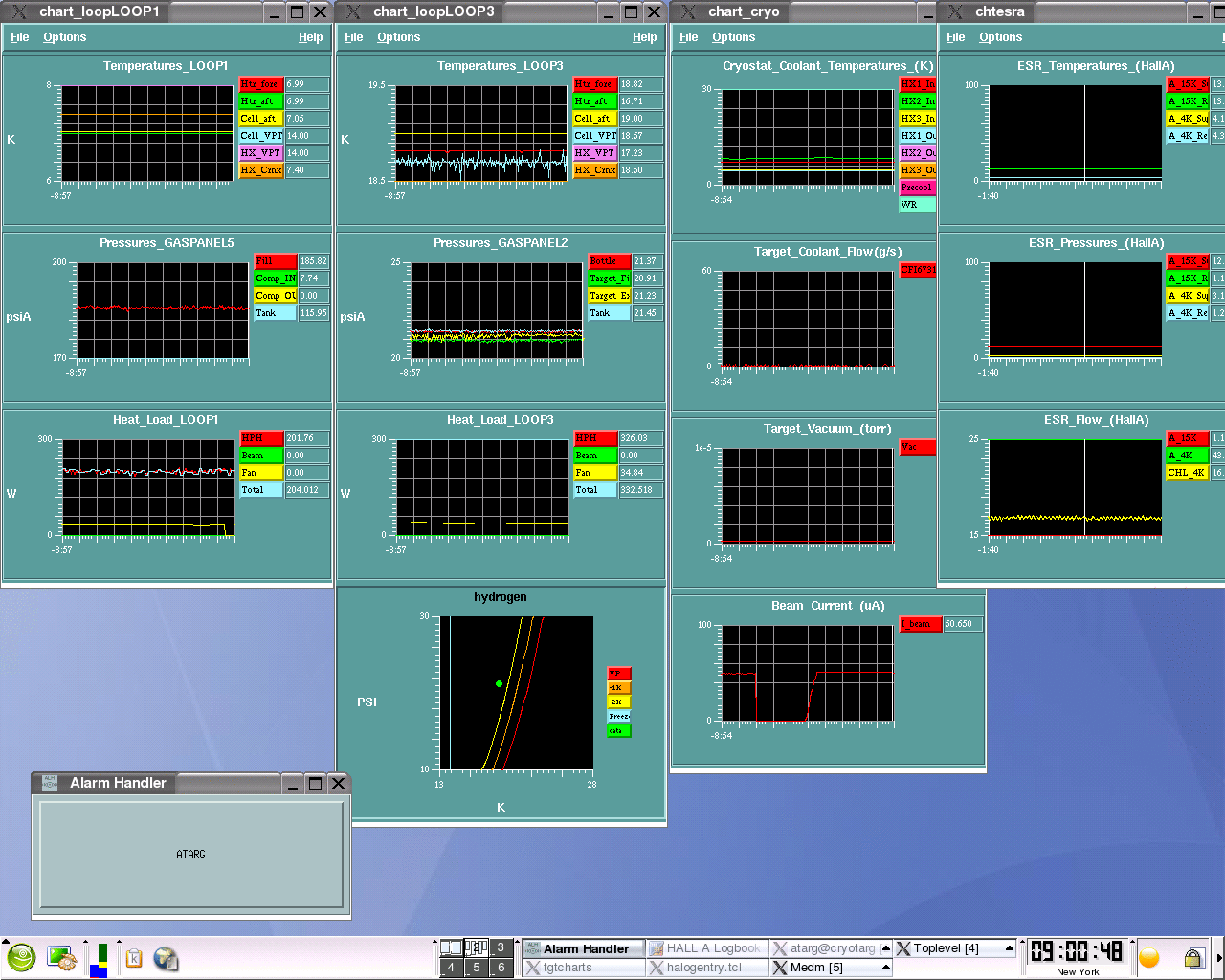Switch to second desktop thumbnail in pager
The height and width of the screenshot is (980, 1225).
[x=476, y=947]
